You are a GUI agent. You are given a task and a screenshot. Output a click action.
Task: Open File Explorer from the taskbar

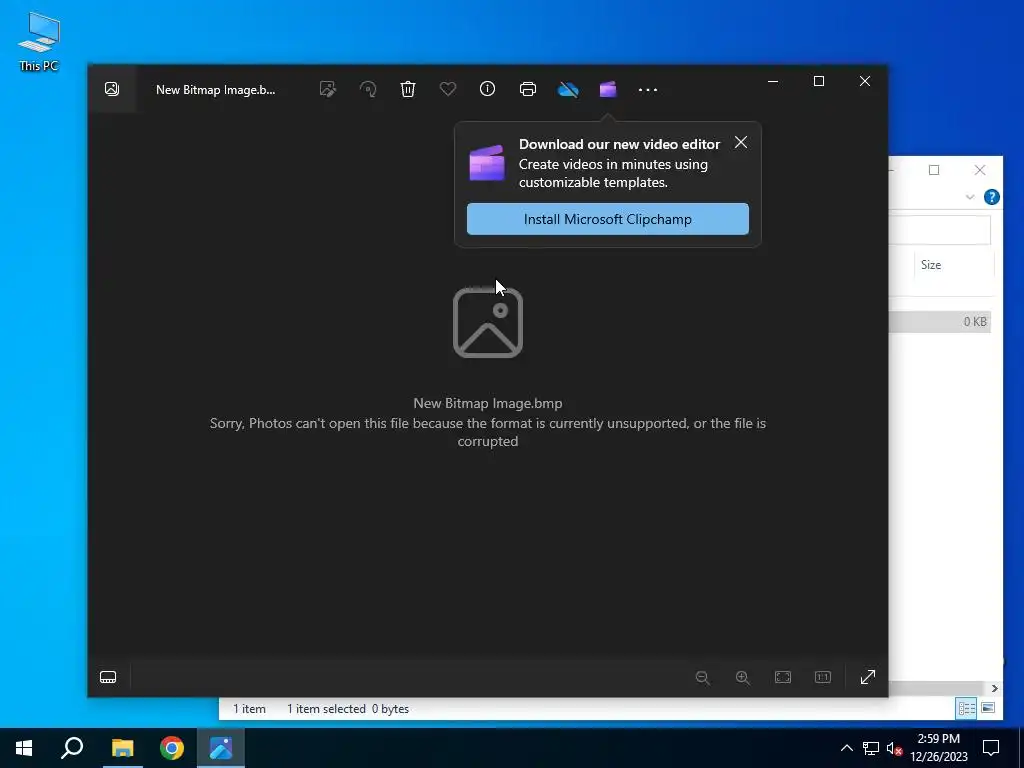point(122,748)
